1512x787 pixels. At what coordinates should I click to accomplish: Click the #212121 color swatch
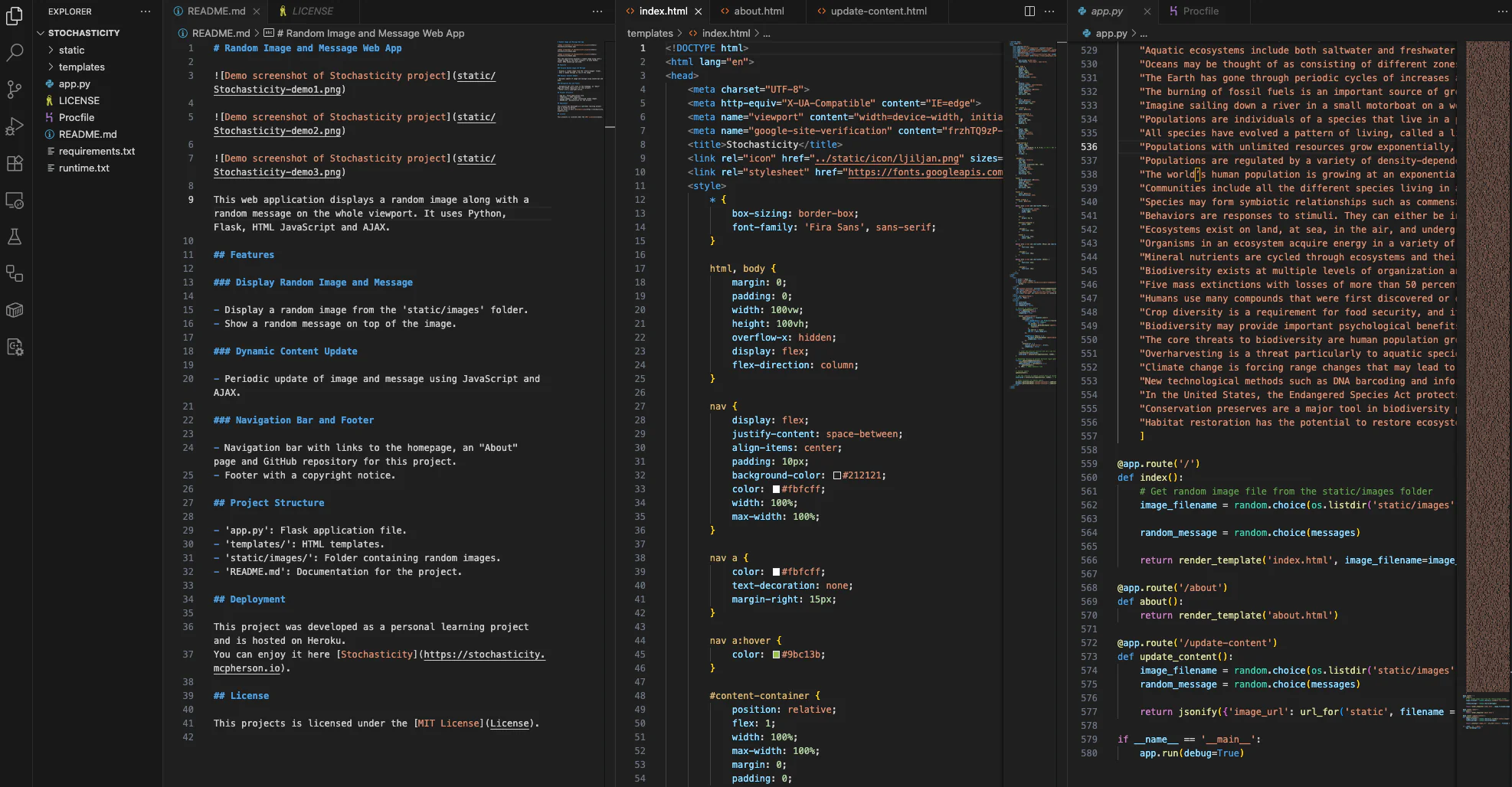coord(836,475)
